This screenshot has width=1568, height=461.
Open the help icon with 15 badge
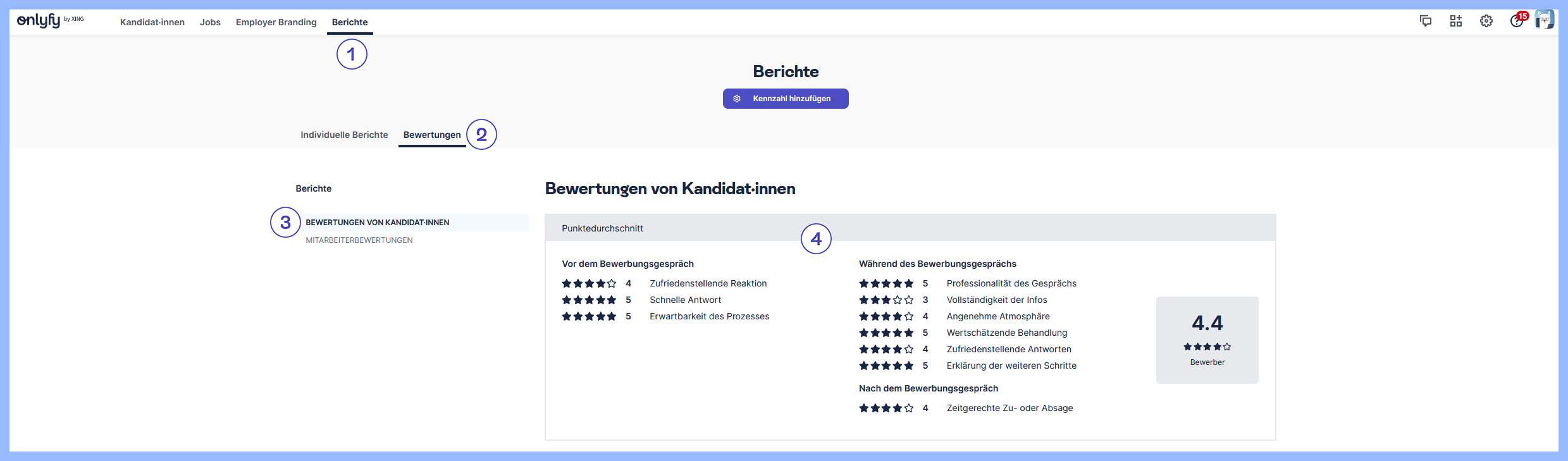point(1517,21)
